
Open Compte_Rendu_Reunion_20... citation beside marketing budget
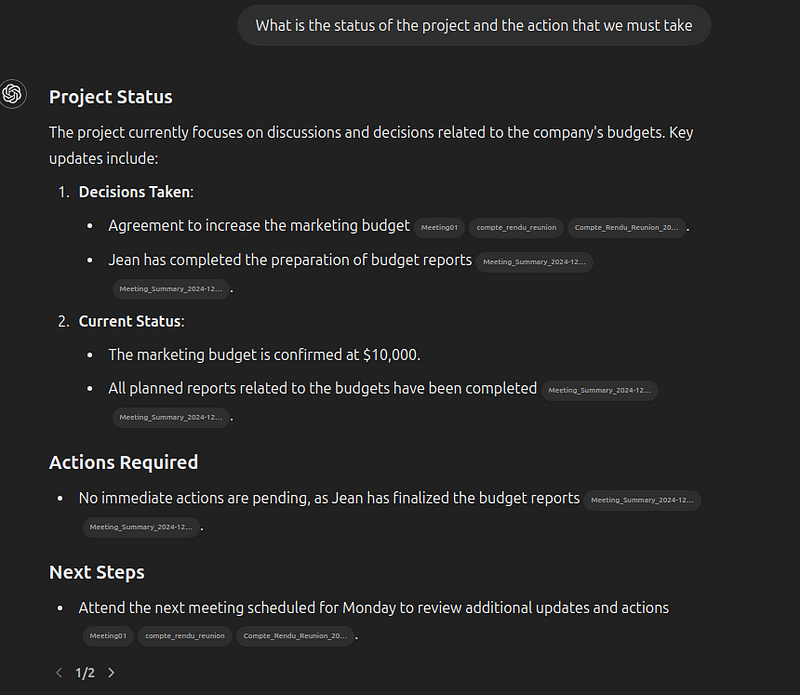[627, 228]
